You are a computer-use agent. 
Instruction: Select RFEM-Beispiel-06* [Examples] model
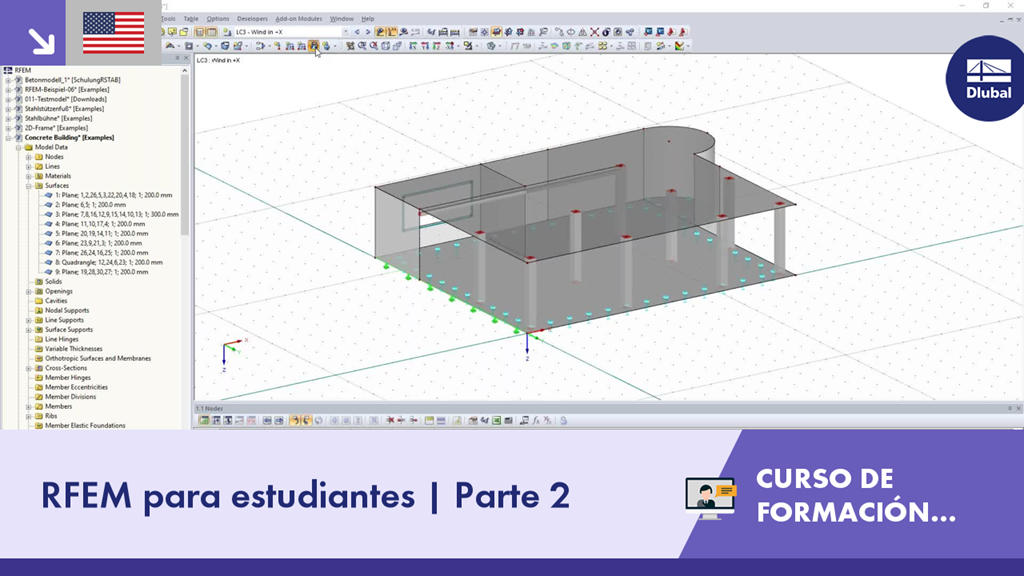tap(67, 89)
